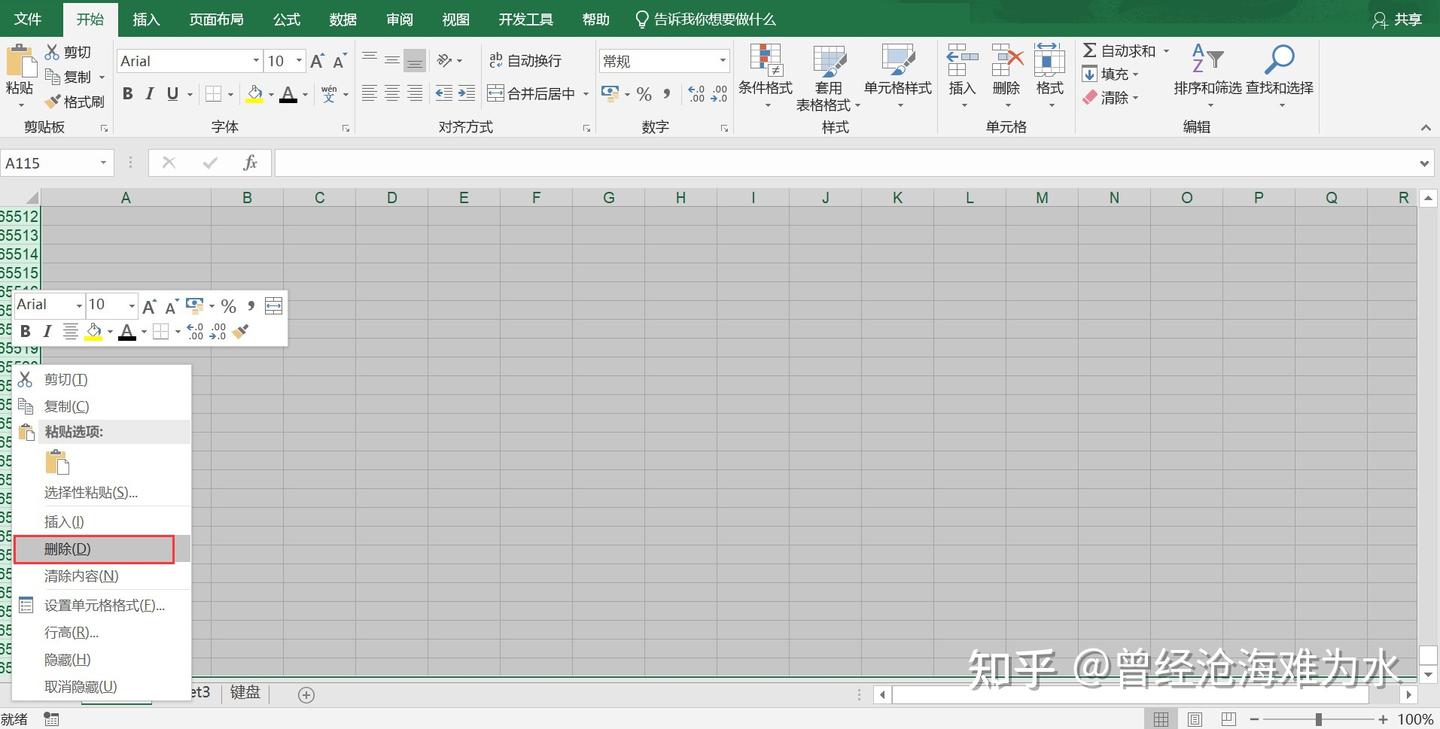
Task: Click the AutoSum (自动求和) sigma icon
Action: (x=1090, y=51)
